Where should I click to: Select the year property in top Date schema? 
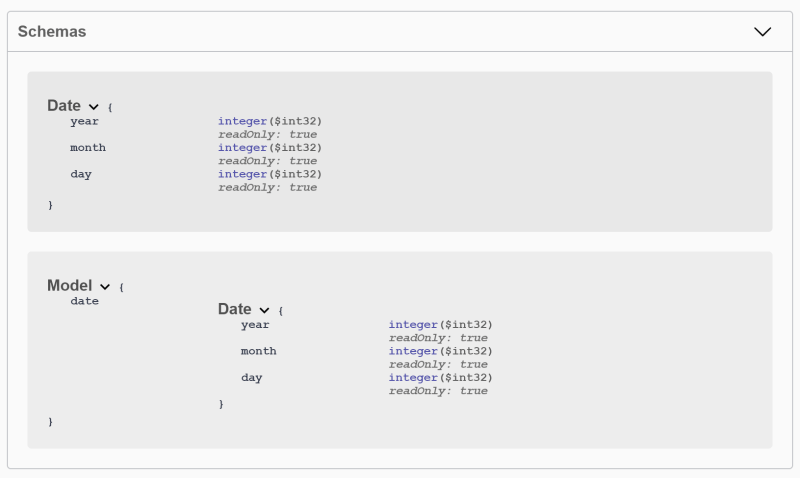click(x=84, y=121)
